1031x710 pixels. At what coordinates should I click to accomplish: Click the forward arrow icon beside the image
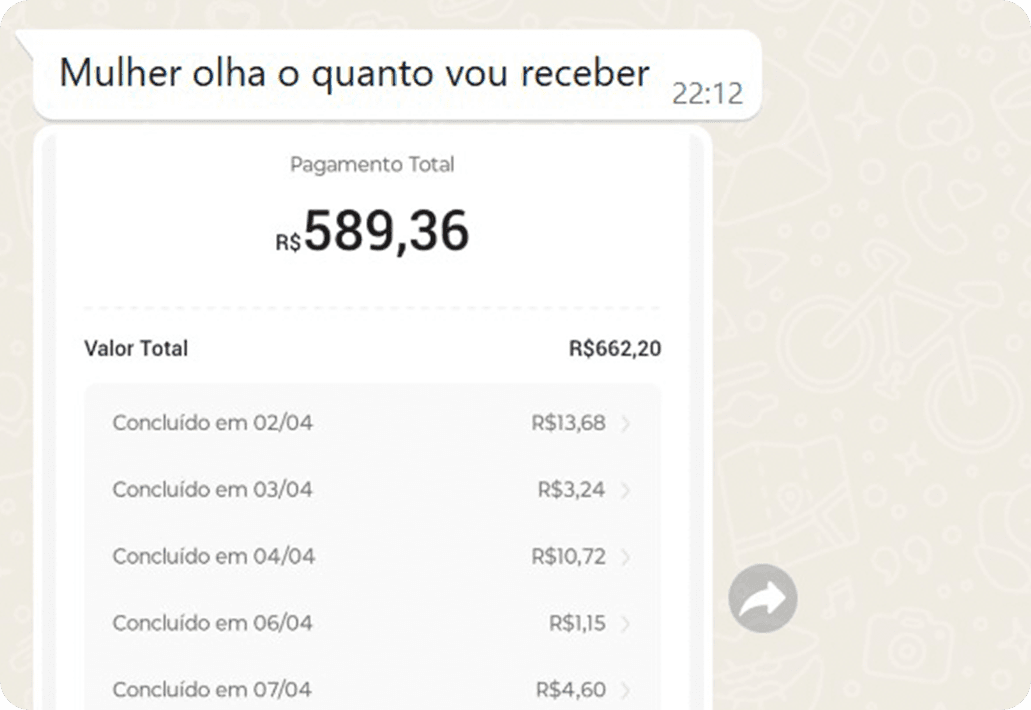(x=762, y=599)
